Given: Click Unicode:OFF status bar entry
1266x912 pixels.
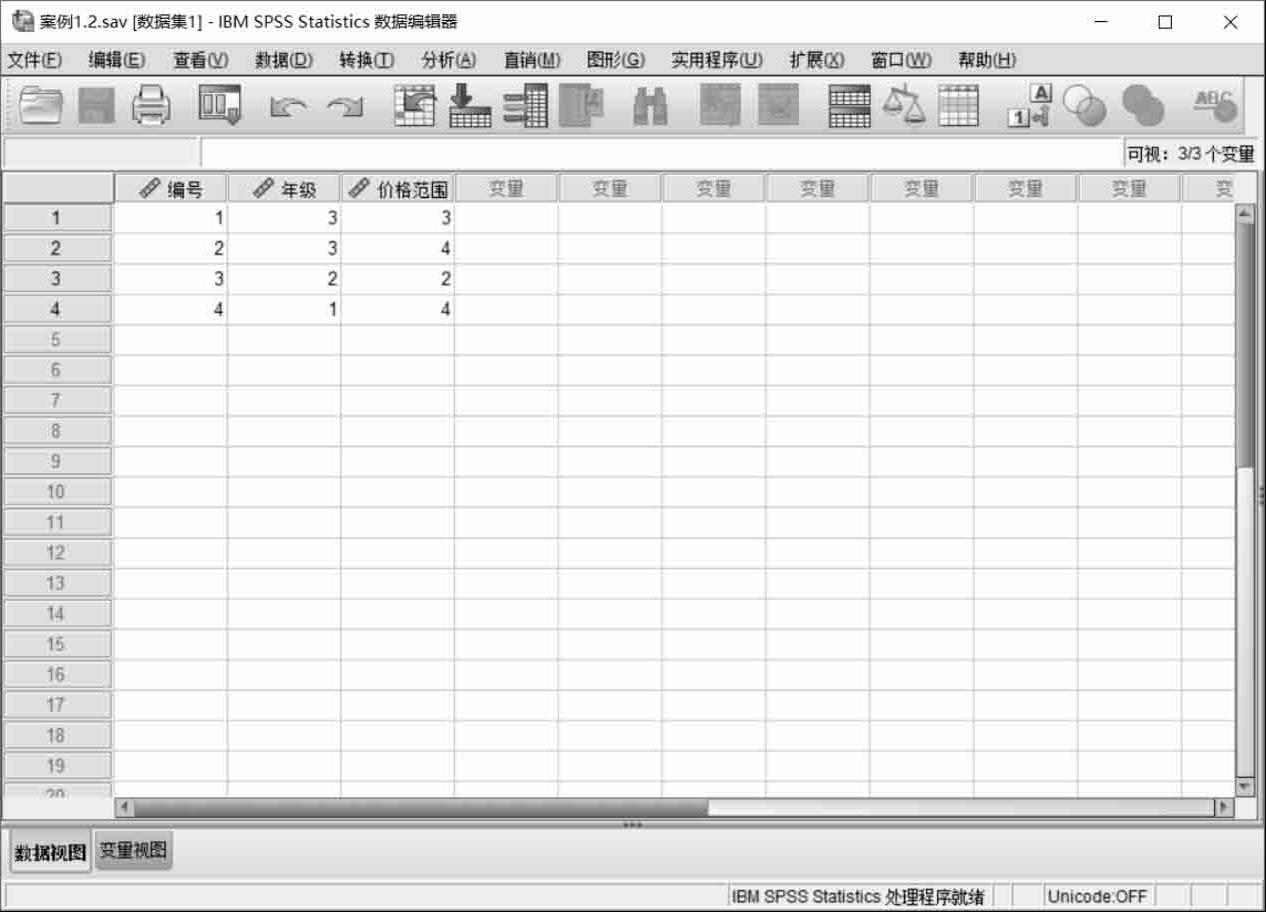Looking at the screenshot, I should tap(1097, 896).
